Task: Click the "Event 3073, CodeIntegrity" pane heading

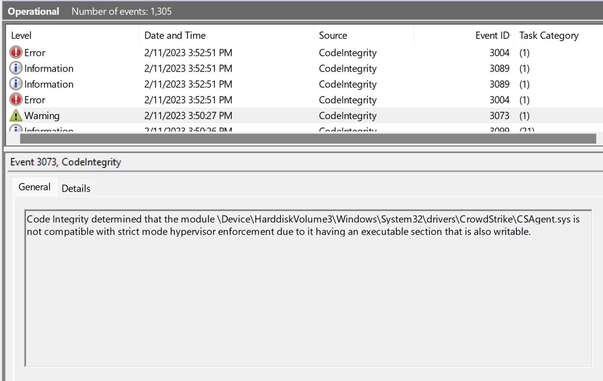Action: 65,162
